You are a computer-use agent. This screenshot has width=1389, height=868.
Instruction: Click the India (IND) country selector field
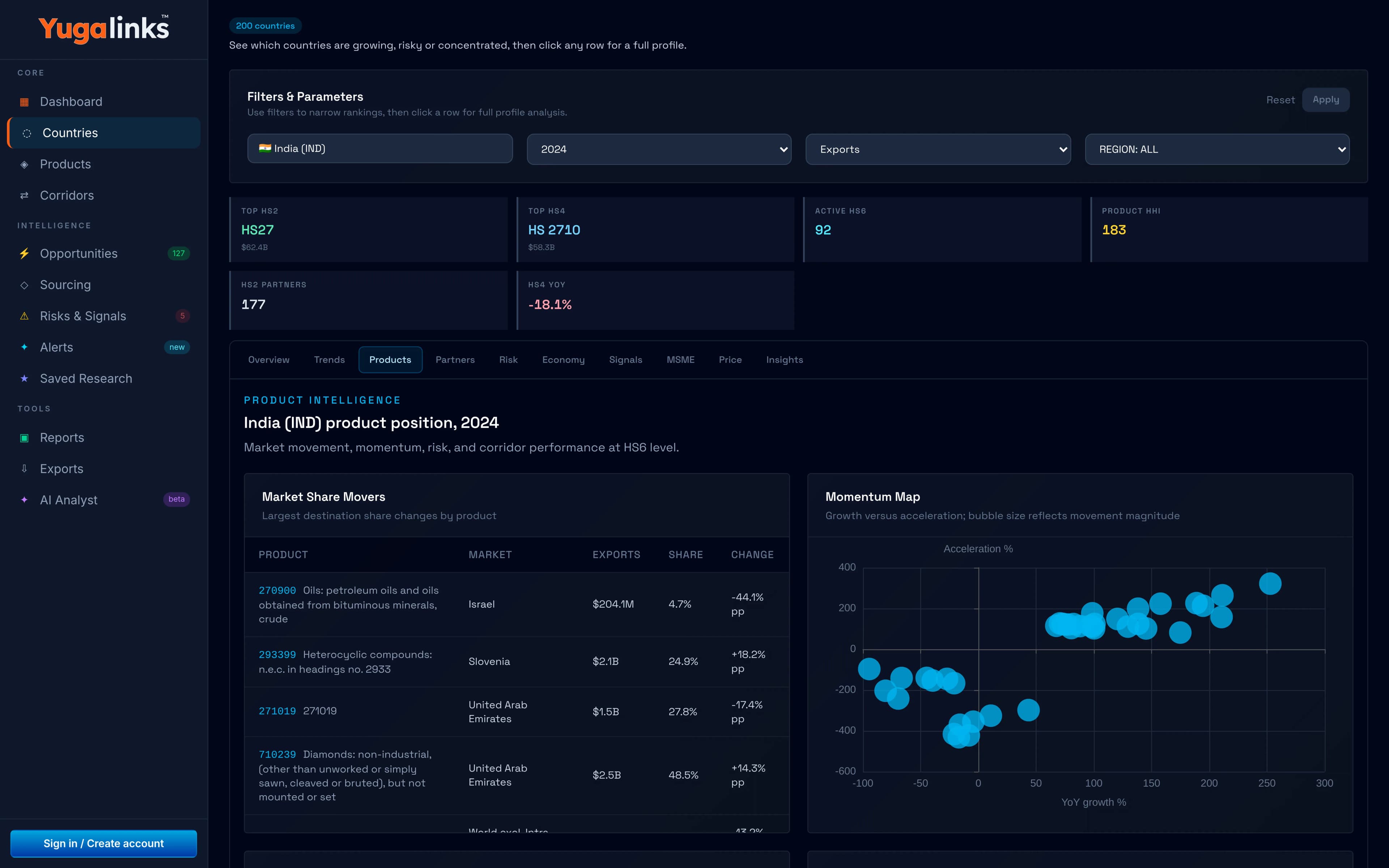tap(380, 149)
